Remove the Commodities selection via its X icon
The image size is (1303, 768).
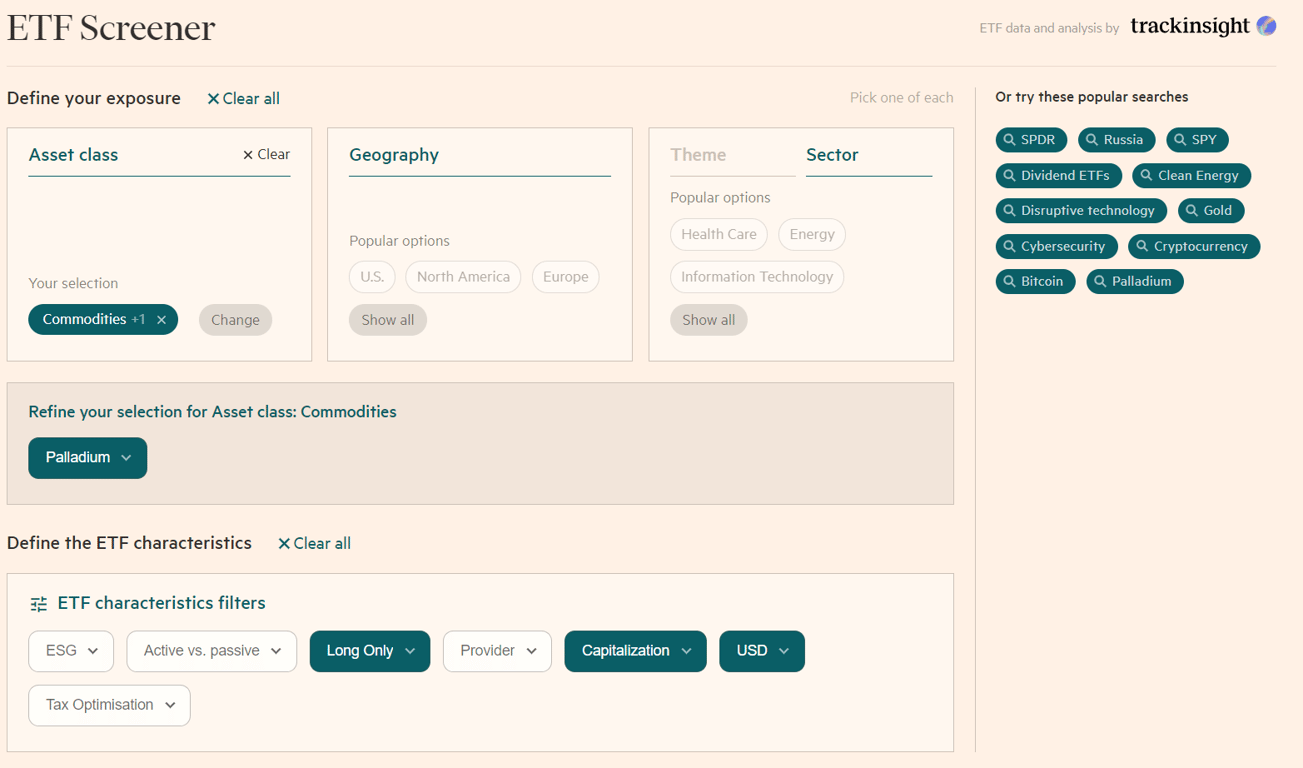pos(161,319)
